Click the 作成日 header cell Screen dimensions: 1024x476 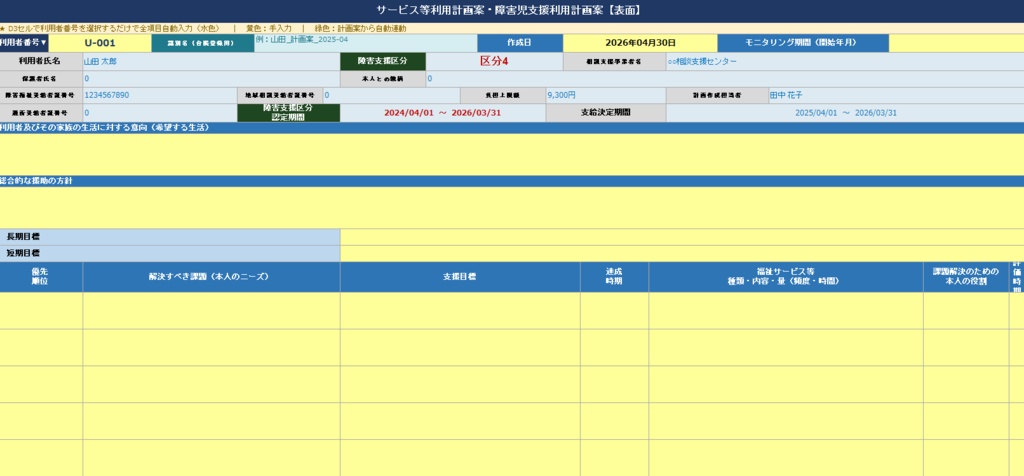coord(519,43)
